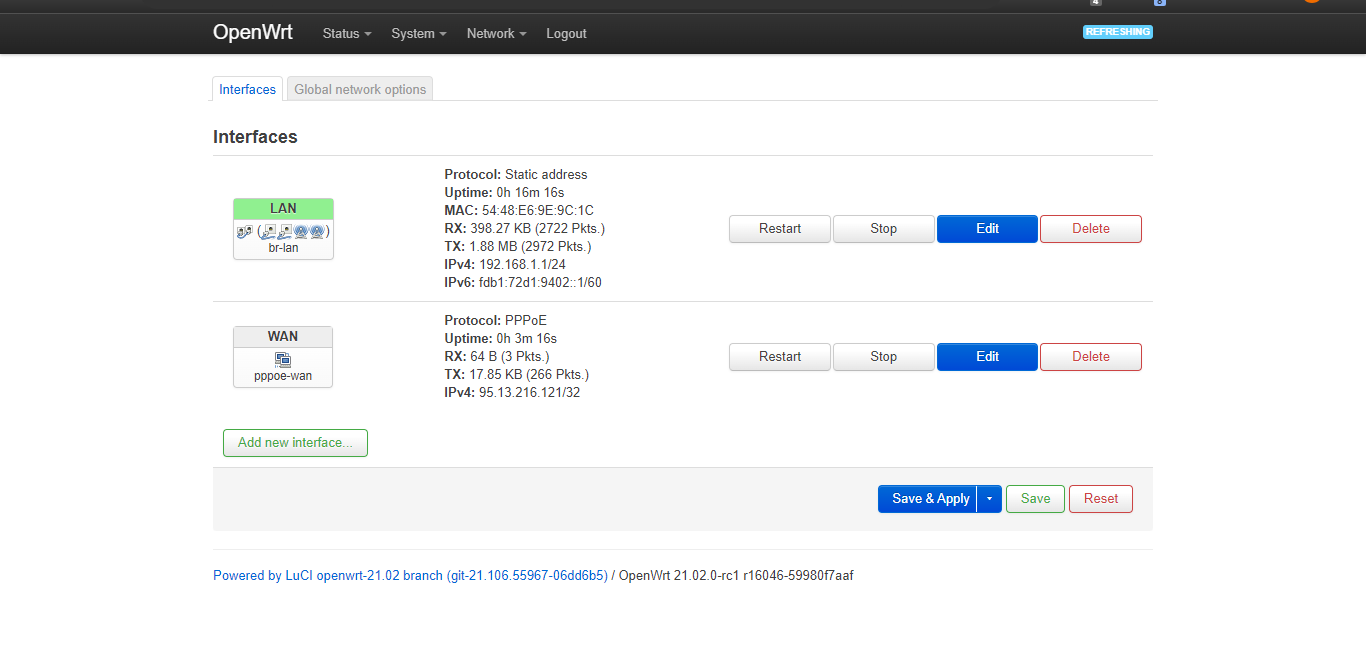This screenshot has height=660, width=1366.
Task: Delete the WAN interface
Action: 1091,356
